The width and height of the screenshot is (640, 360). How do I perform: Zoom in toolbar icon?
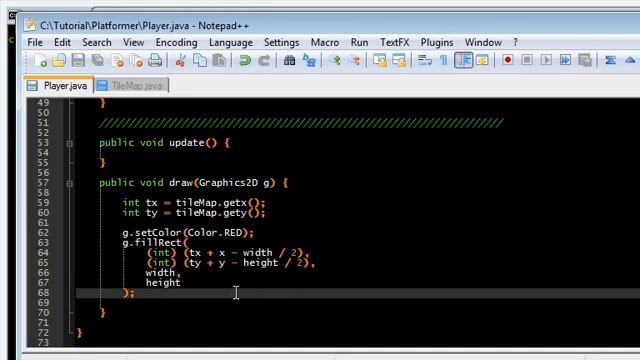pyautogui.click(x=336, y=61)
